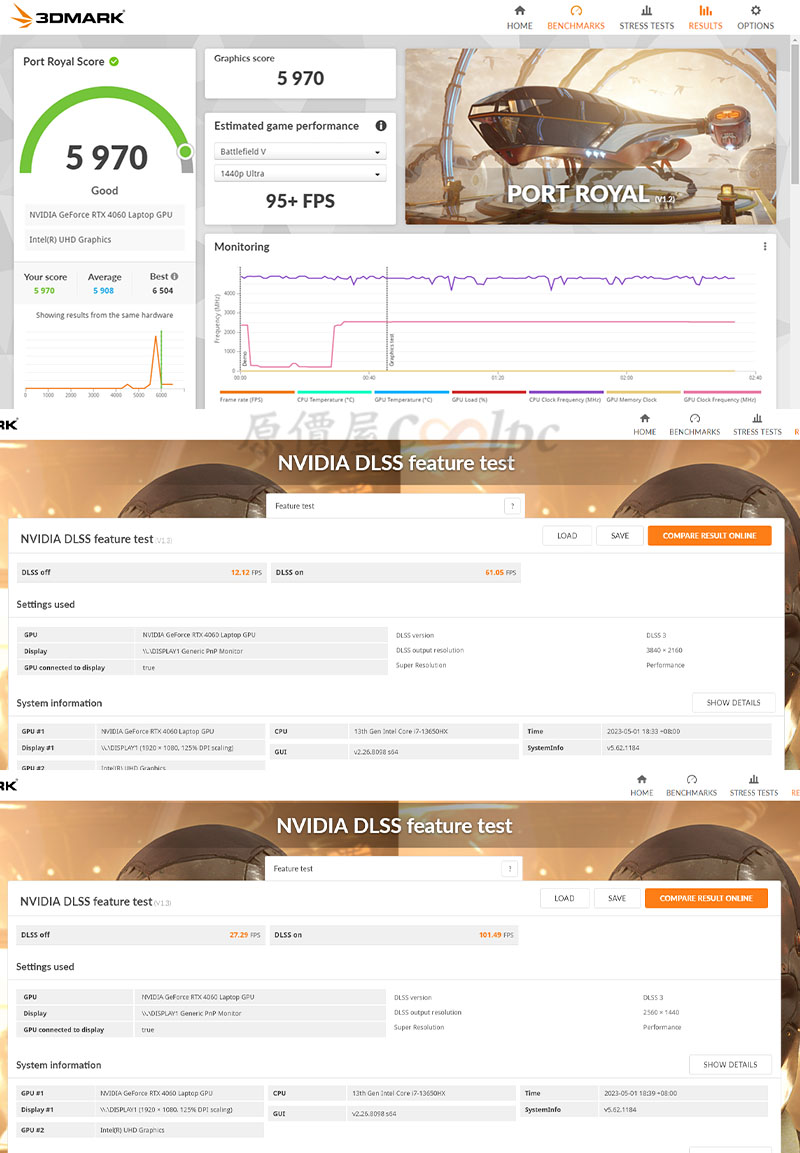Toggle the CPU Temperature legend entry
The width and height of the screenshot is (800, 1153).
pyautogui.click(x=334, y=396)
